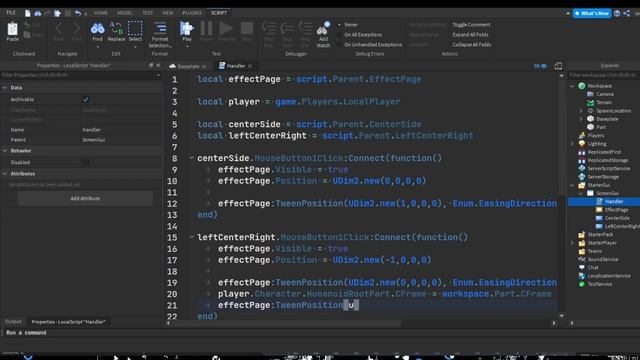Switch to the Baseplate document tab
The image size is (640, 360).
(x=188, y=66)
